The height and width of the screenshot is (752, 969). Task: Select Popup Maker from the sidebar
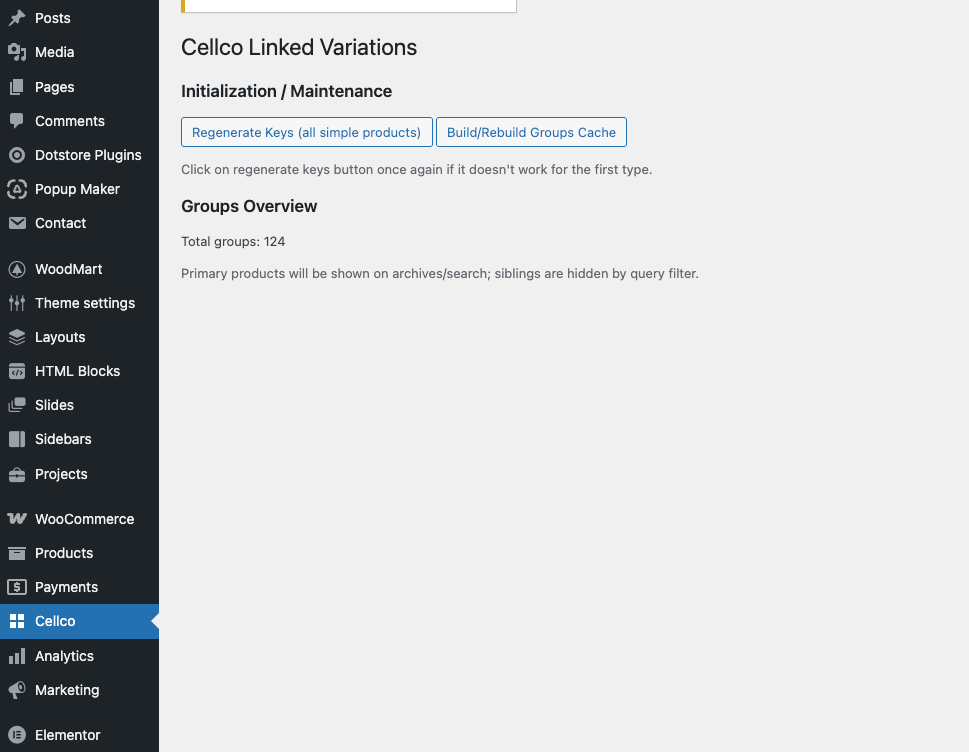click(80, 189)
